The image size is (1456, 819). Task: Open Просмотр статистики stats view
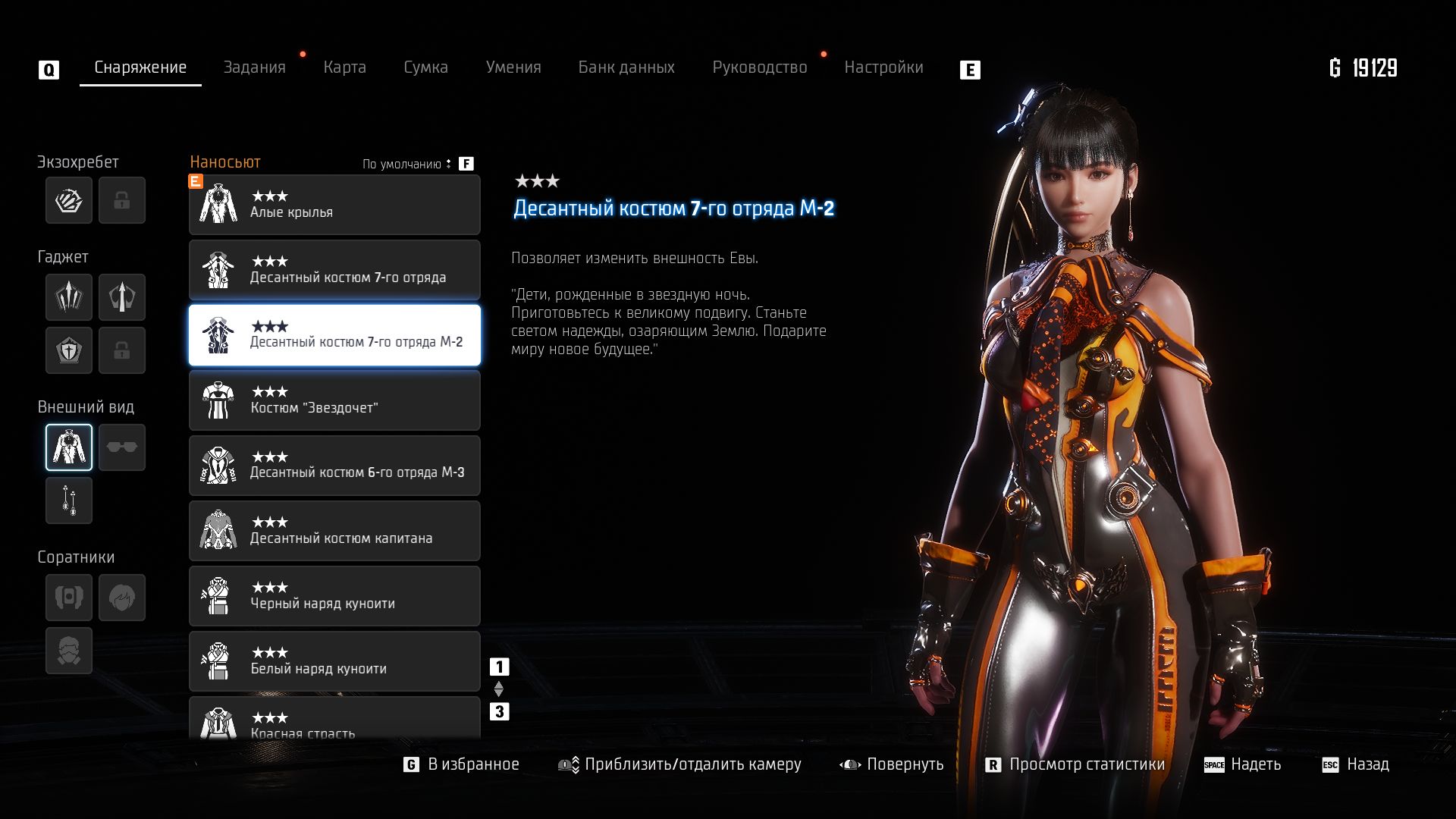pos(1086,764)
